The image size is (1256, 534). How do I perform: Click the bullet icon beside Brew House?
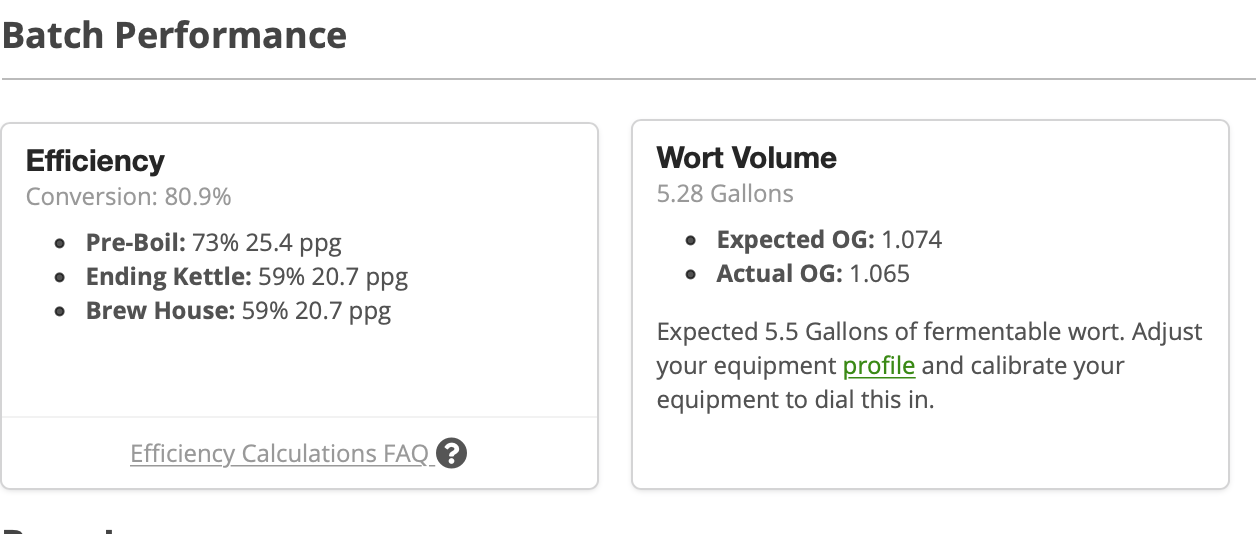61,312
